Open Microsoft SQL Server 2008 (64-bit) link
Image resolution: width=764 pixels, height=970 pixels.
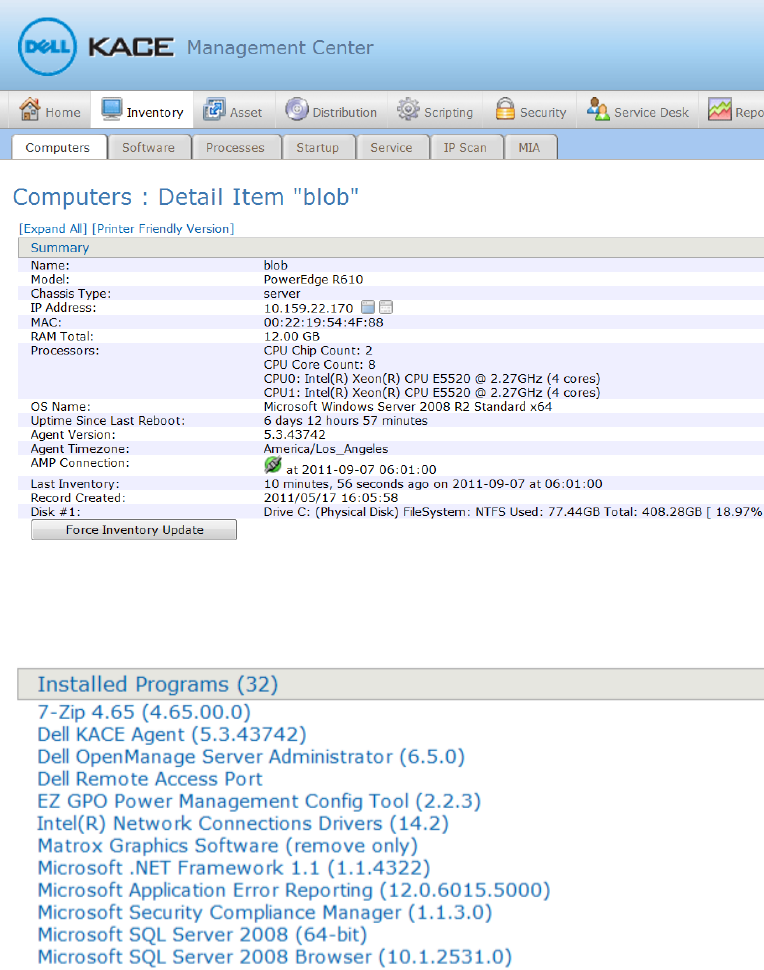(x=202, y=935)
